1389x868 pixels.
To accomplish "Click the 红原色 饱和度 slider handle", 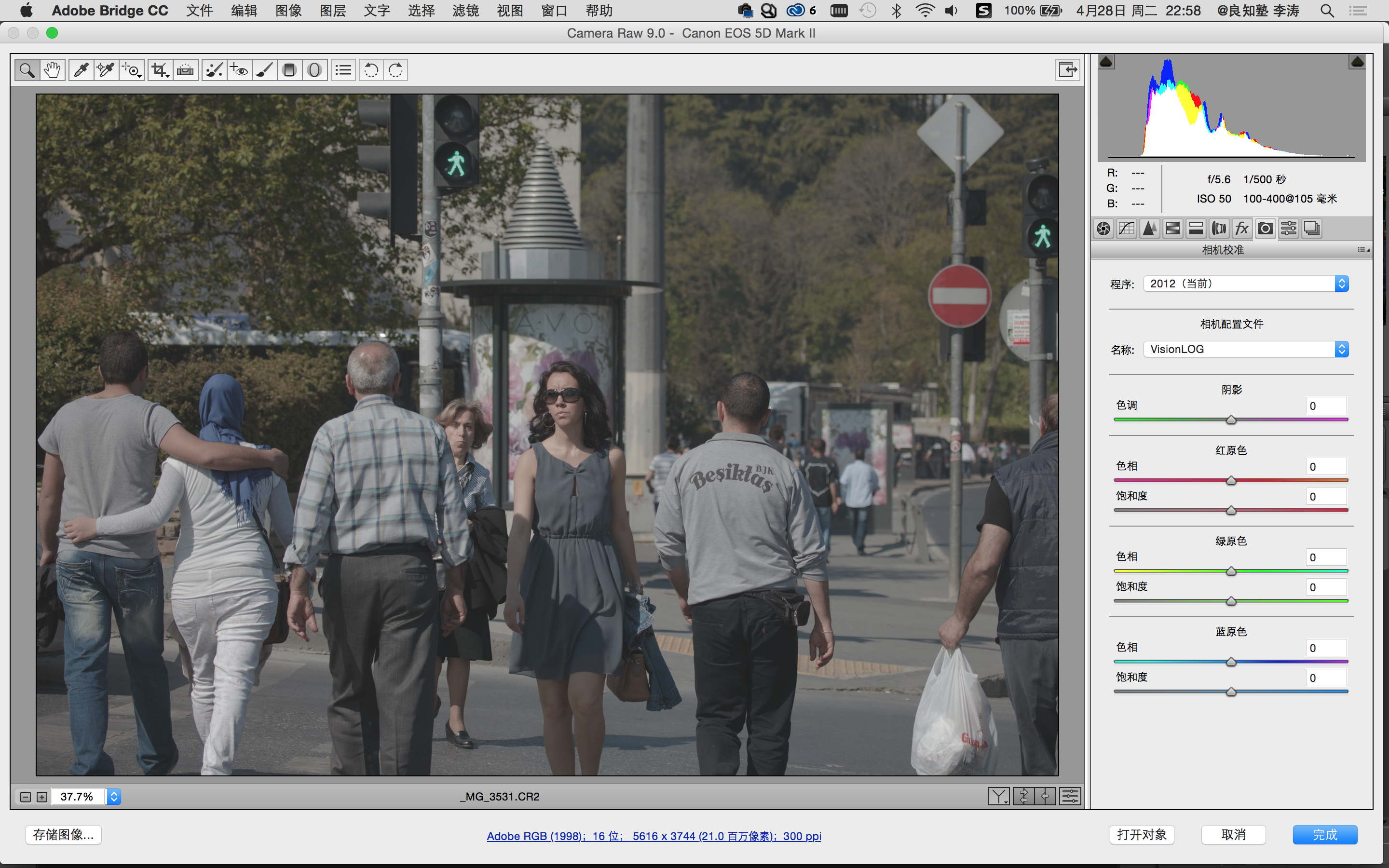I will 1231,510.
